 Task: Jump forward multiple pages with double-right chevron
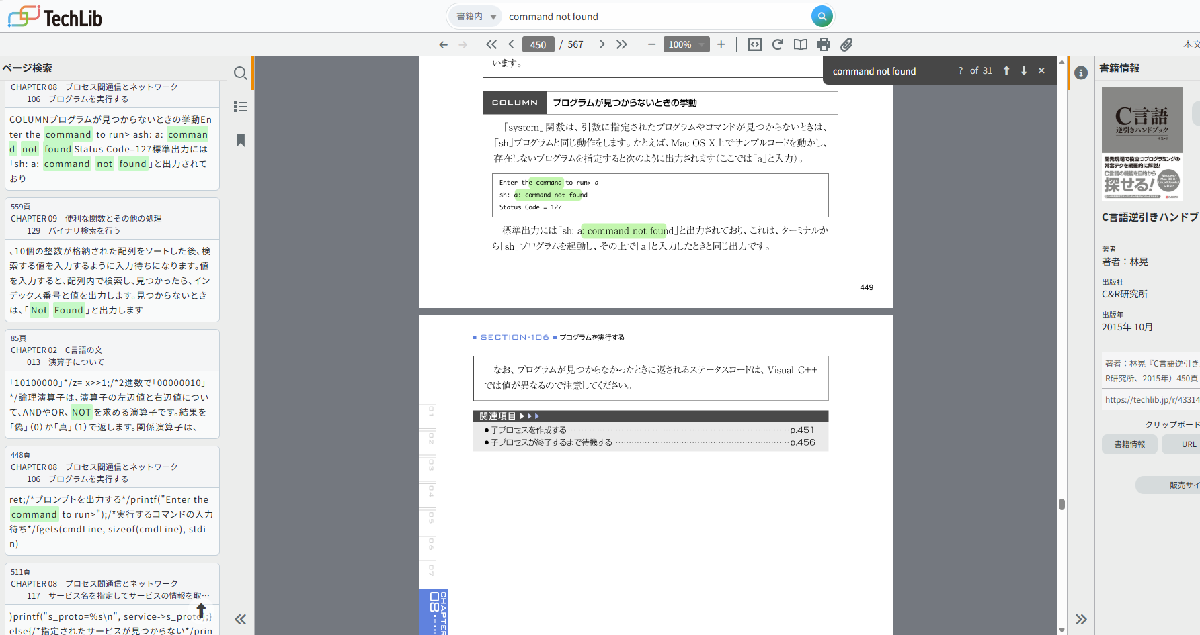[622, 45]
